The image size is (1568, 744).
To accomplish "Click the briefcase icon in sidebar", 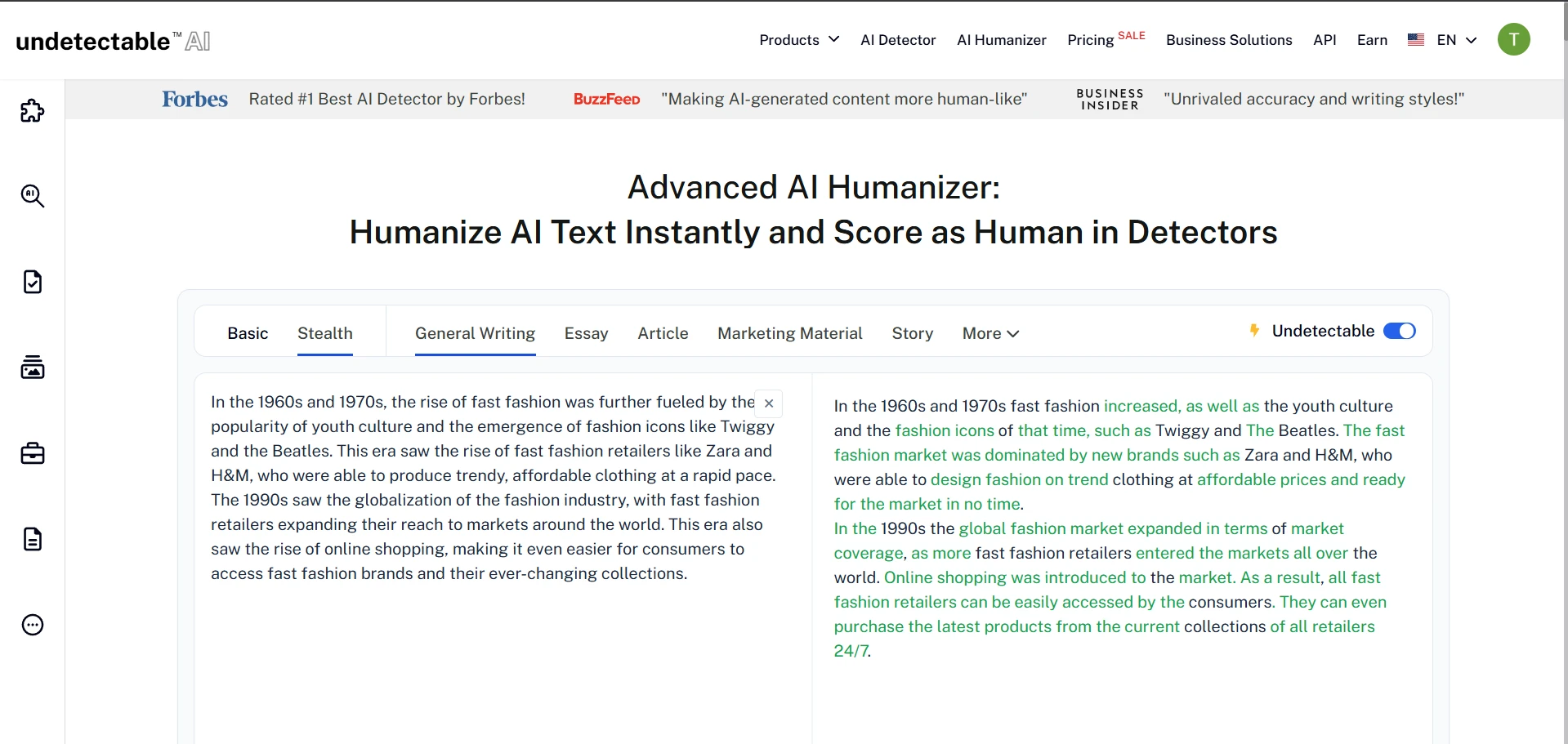I will click(33, 453).
